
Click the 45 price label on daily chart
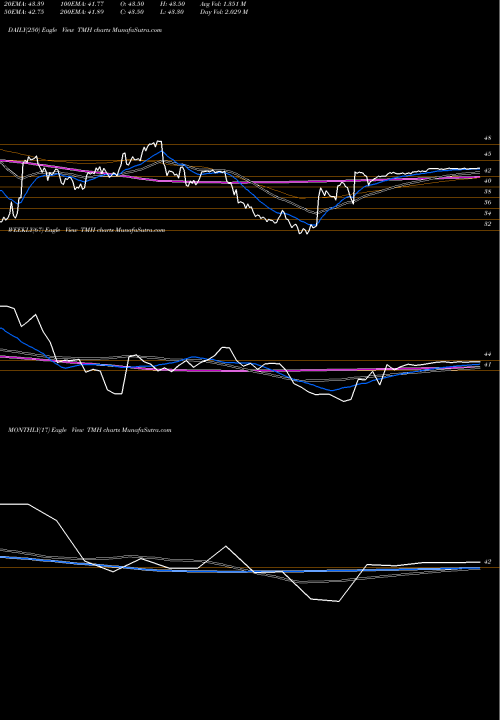(x=488, y=154)
